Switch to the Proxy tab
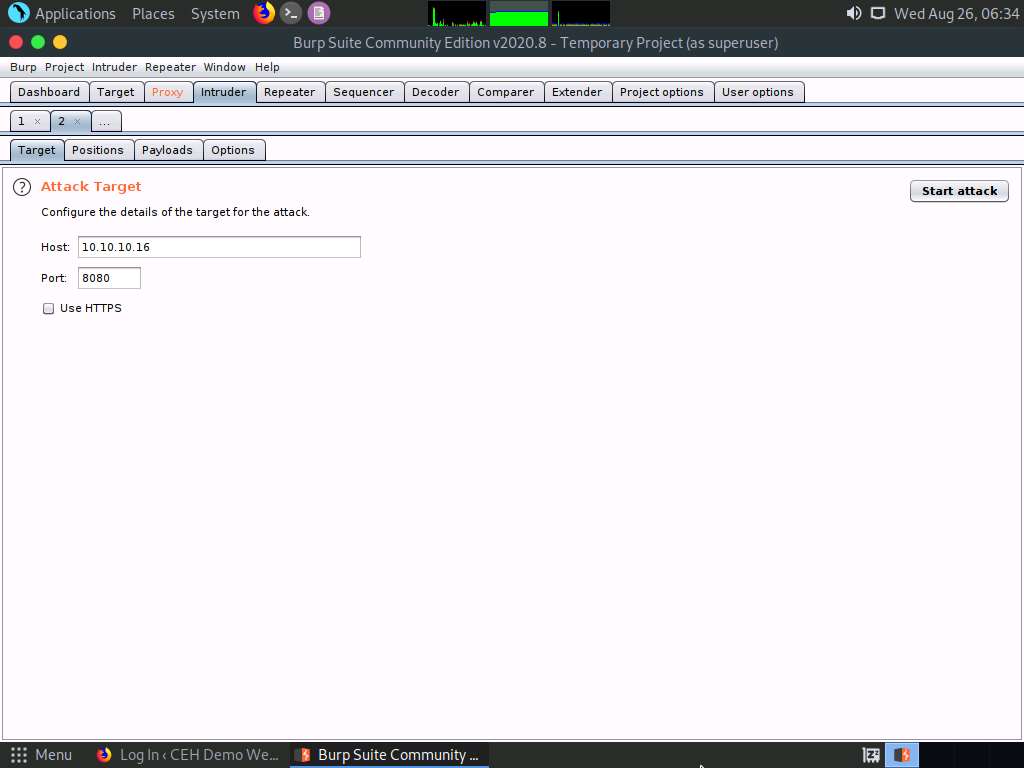Screen dimensions: 1024x768 pyautogui.click(x=168, y=91)
